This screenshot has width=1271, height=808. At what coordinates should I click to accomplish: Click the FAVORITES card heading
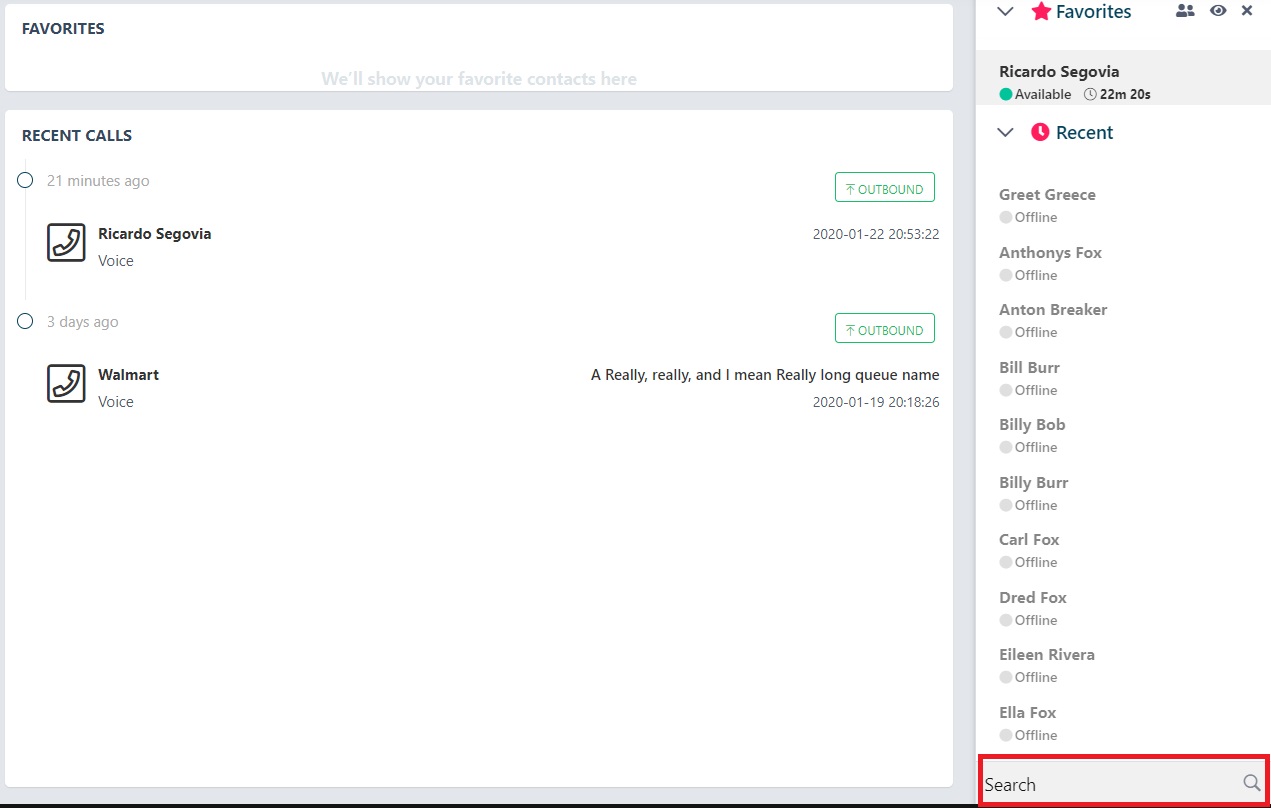pos(63,28)
